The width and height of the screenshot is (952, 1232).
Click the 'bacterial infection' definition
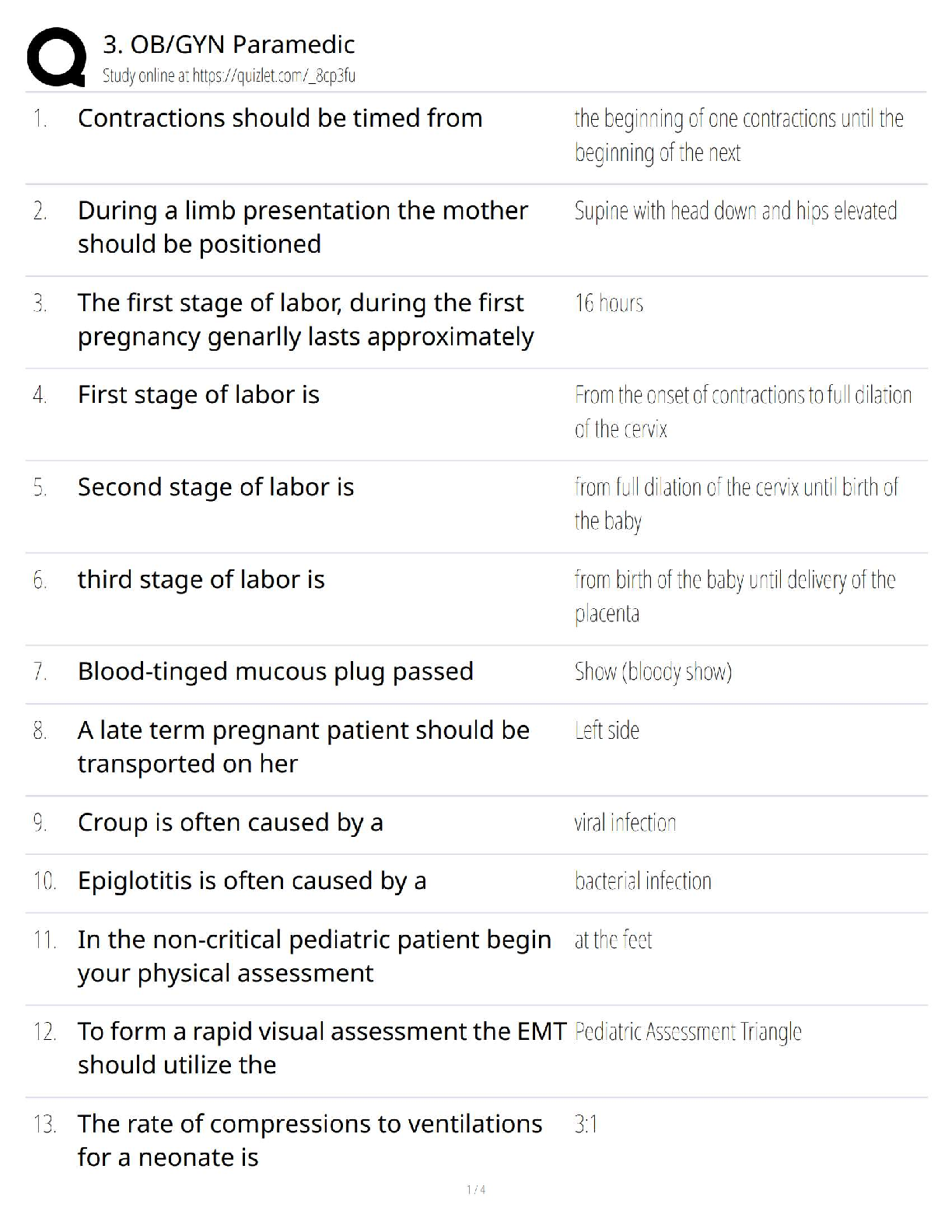click(642, 881)
